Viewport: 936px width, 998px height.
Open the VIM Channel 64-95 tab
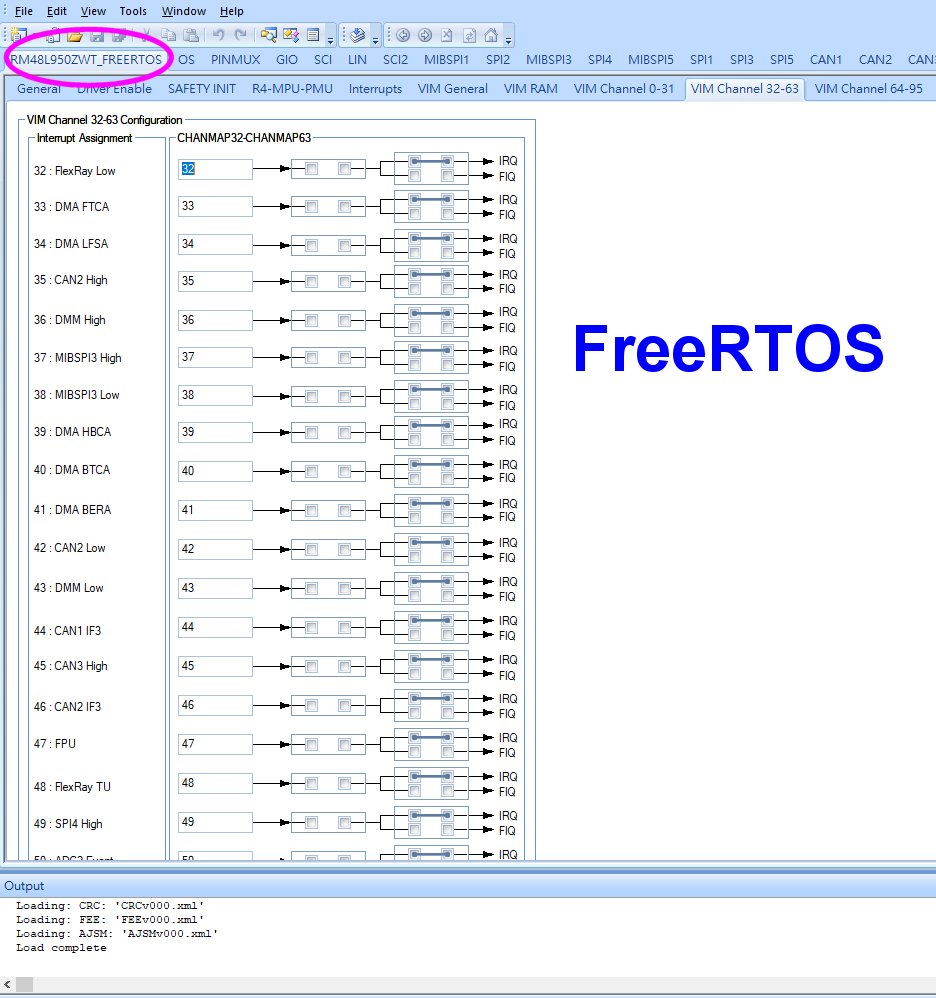[x=869, y=89]
